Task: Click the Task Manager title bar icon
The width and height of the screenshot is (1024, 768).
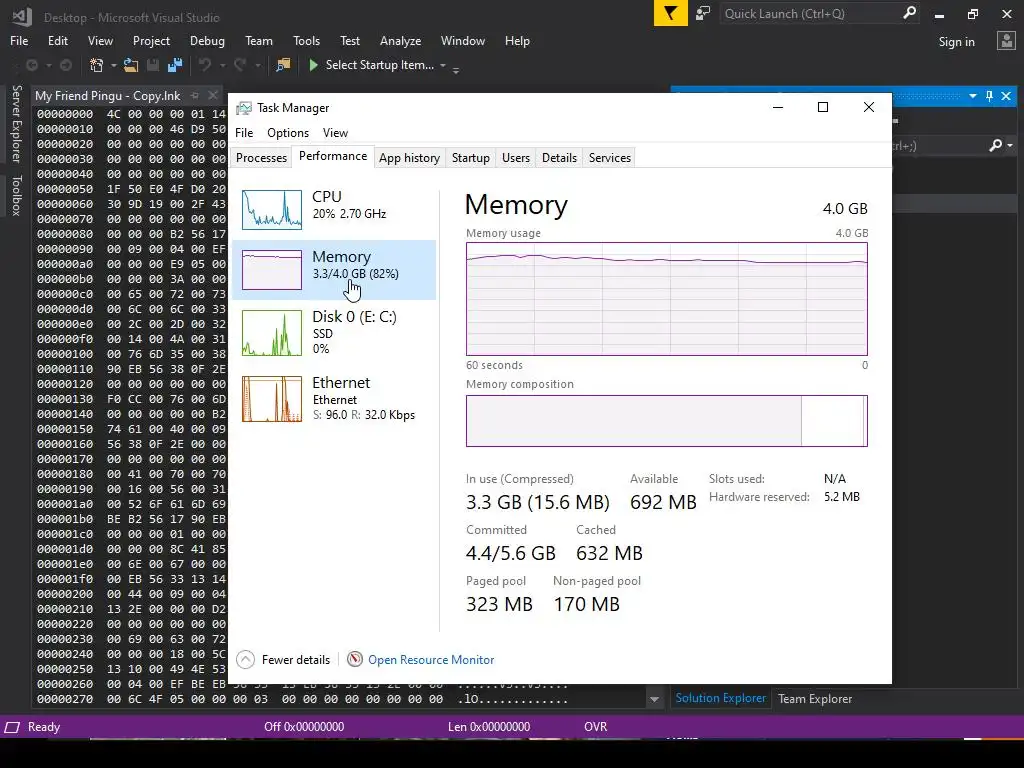Action: pyautogui.click(x=244, y=108)
